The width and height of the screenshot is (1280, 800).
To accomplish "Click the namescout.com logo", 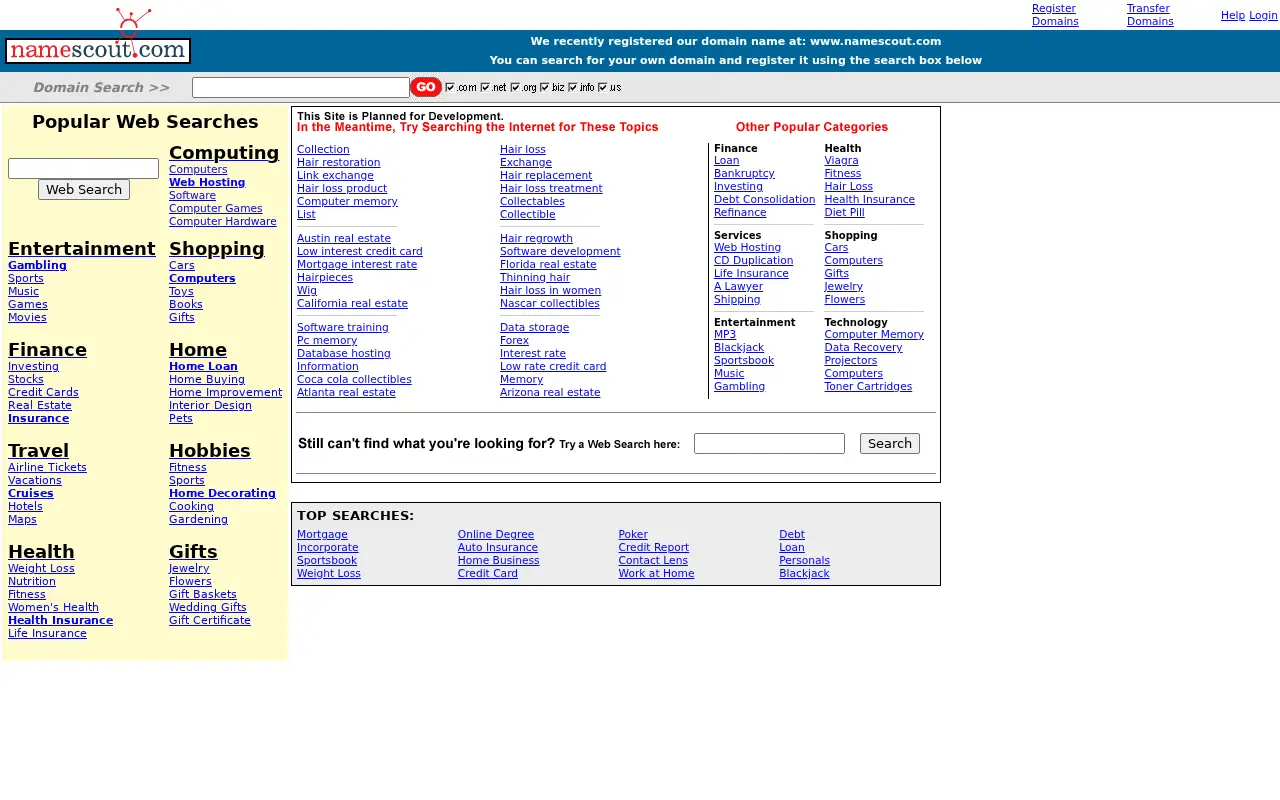I will coord(98,37).
